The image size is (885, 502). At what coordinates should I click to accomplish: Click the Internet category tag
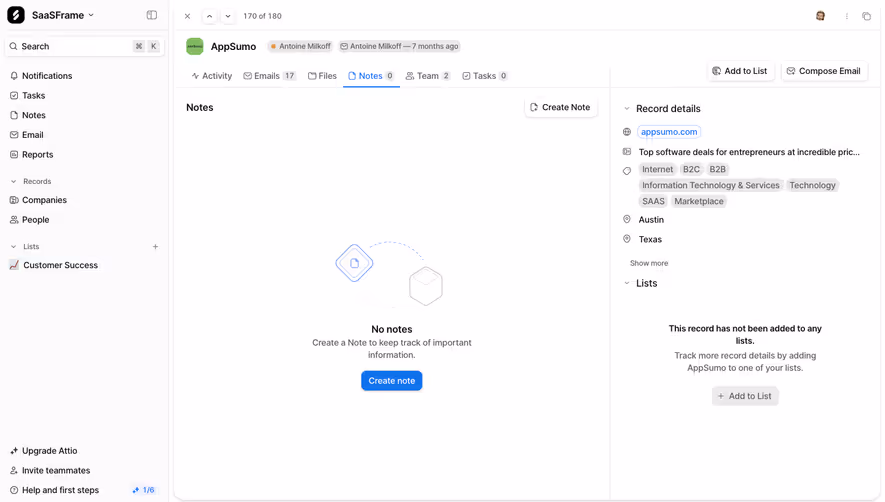pyautogui.click(x=657, y=169)
